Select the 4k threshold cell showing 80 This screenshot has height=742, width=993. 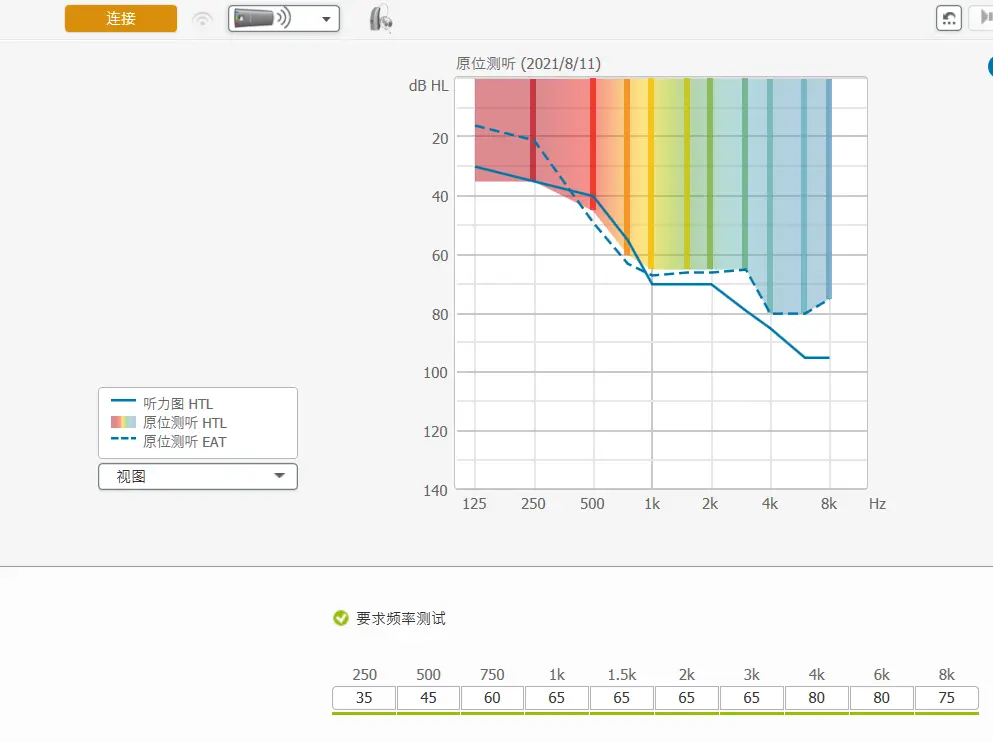[817, 698]
